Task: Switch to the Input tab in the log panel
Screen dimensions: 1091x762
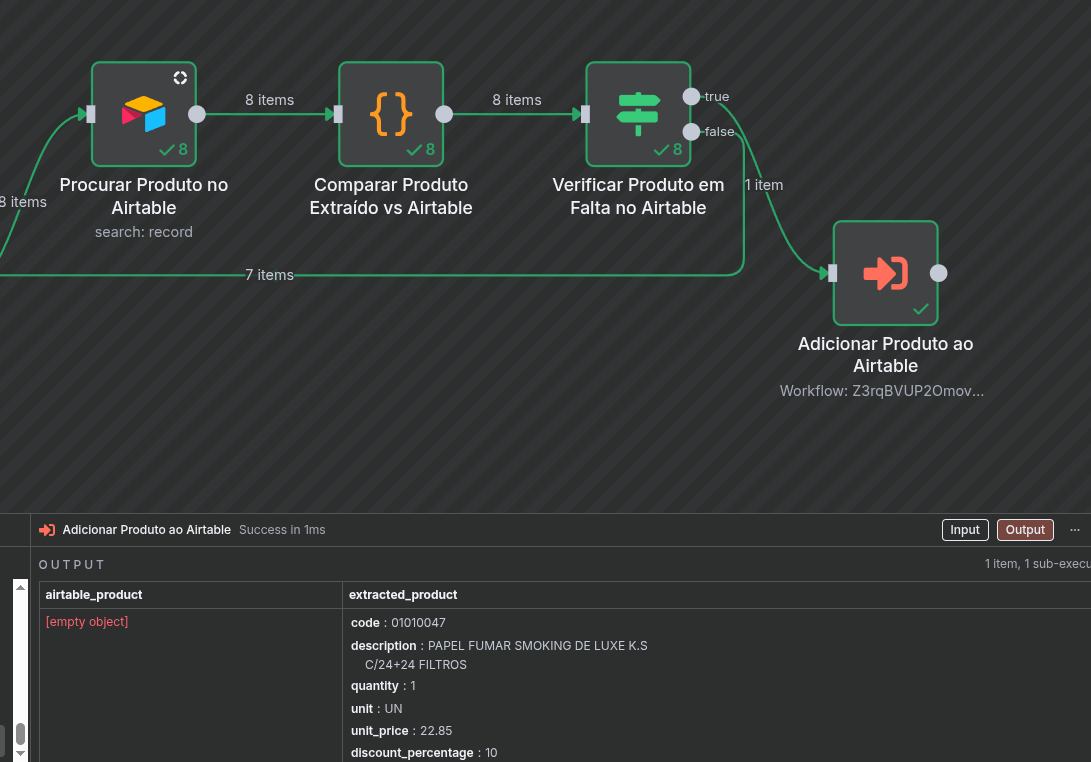Action: coord(964,529)
